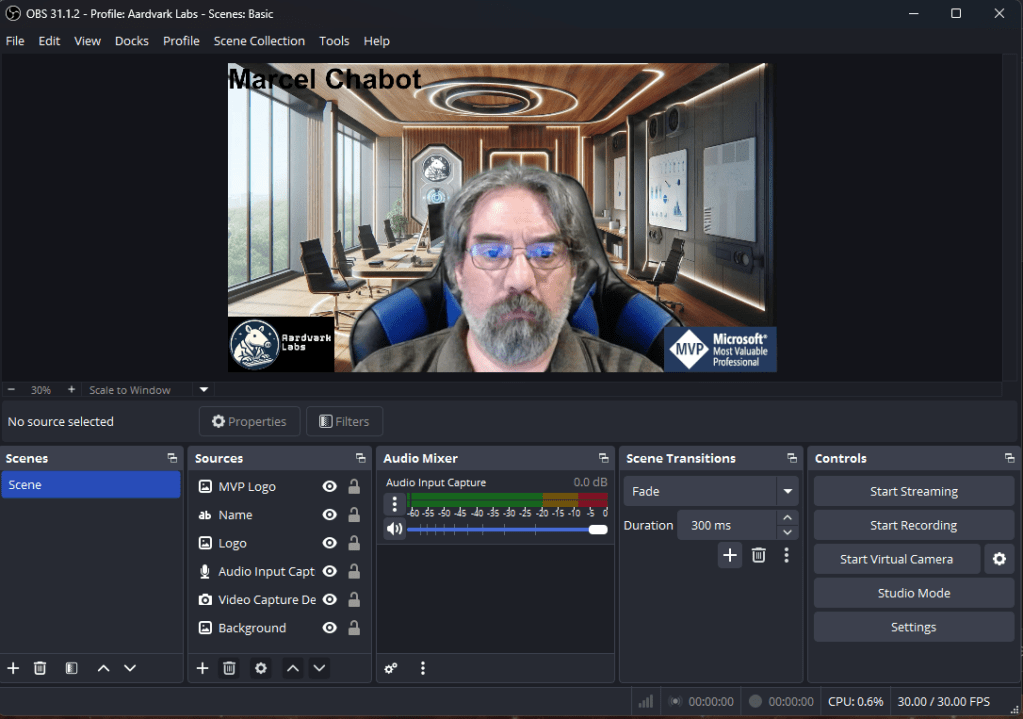
Task: Expand the Fade transition dropdown
Action: pyautogui.click(x=788, y=492)
